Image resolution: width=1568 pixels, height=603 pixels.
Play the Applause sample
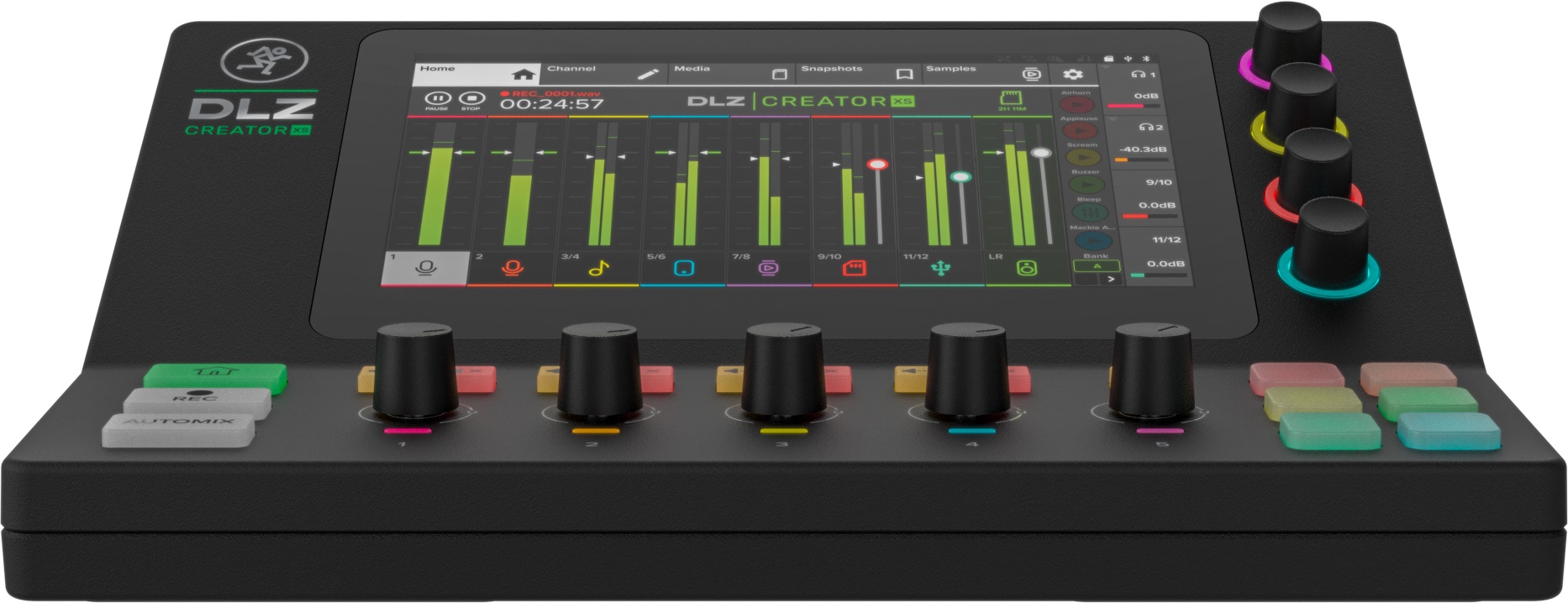(x=1080, y=131)
